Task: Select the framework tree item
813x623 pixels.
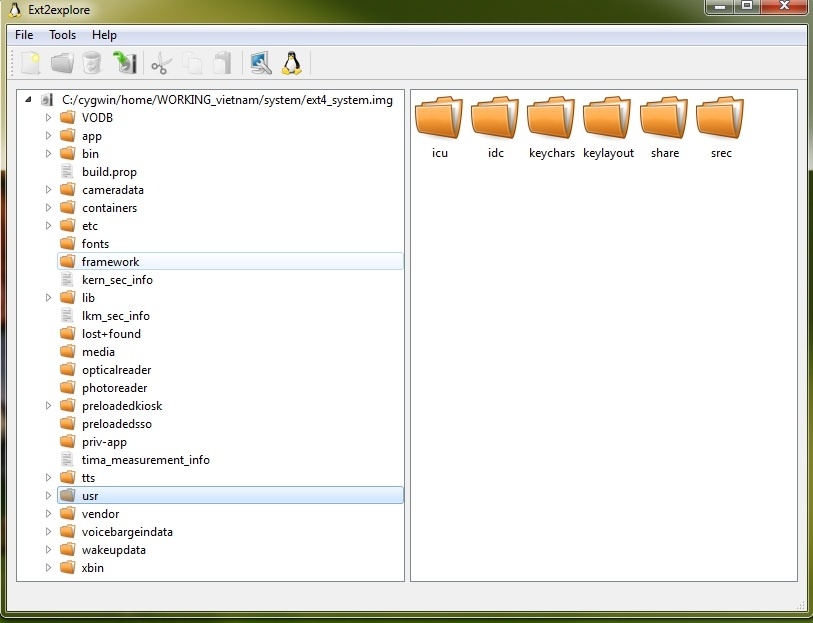Action: pos(230,261)
